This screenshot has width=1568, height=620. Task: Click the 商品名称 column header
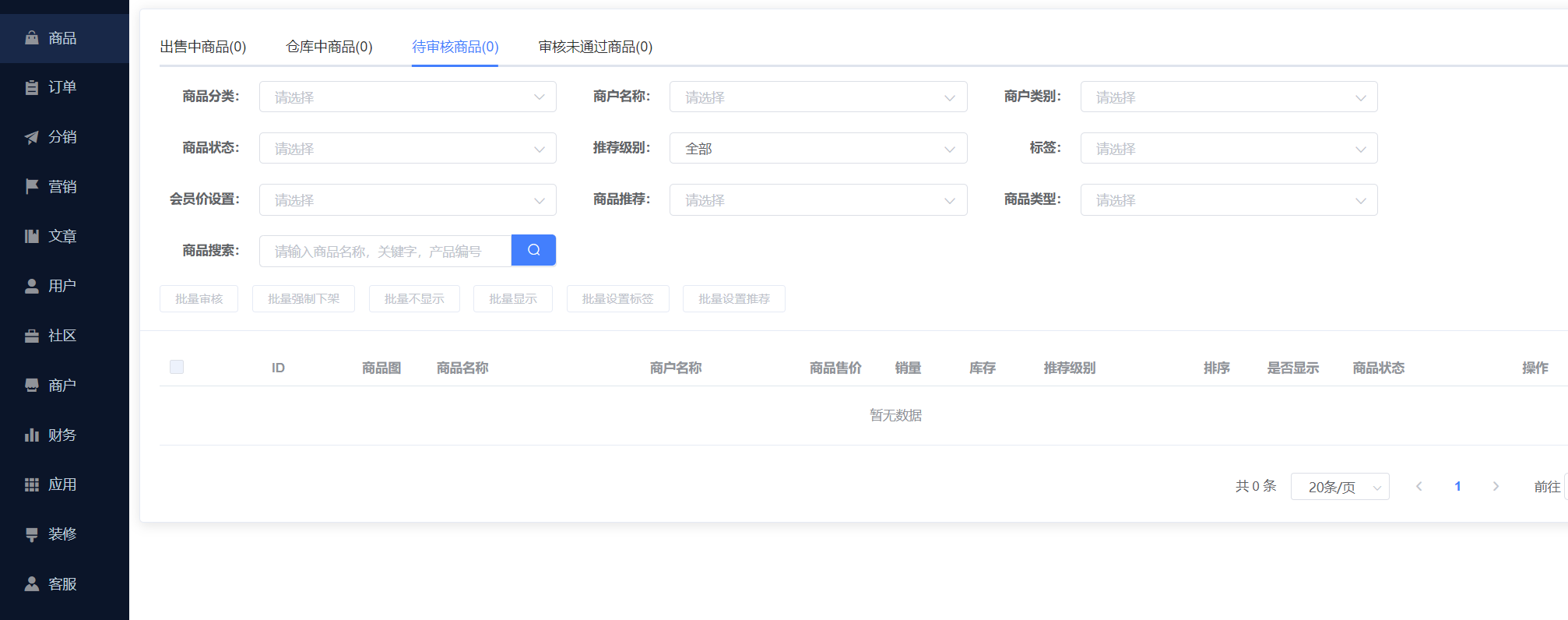462,368
